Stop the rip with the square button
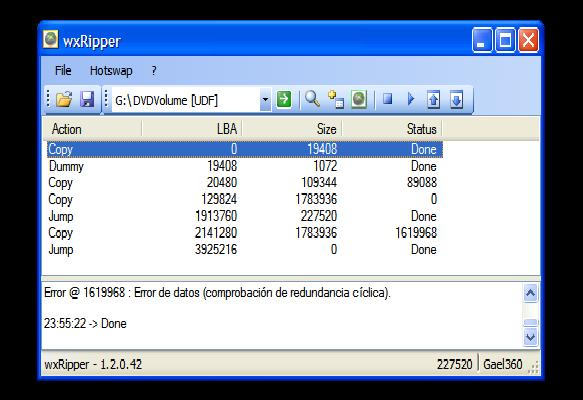This screenshot has width=583, height=400. click(388, 99)
